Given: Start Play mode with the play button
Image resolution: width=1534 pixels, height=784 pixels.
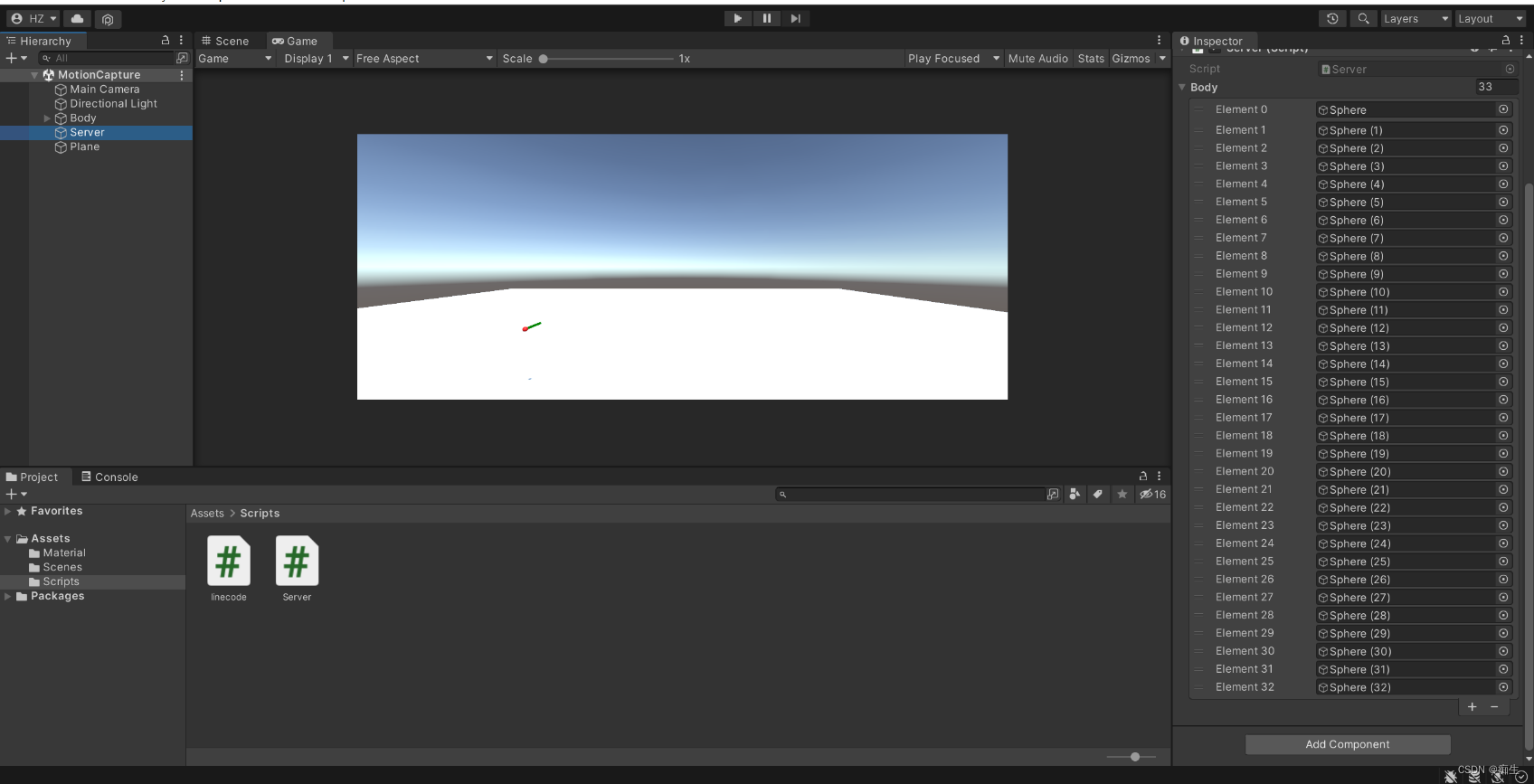Looking at the screenshot, I should [737, 18].
